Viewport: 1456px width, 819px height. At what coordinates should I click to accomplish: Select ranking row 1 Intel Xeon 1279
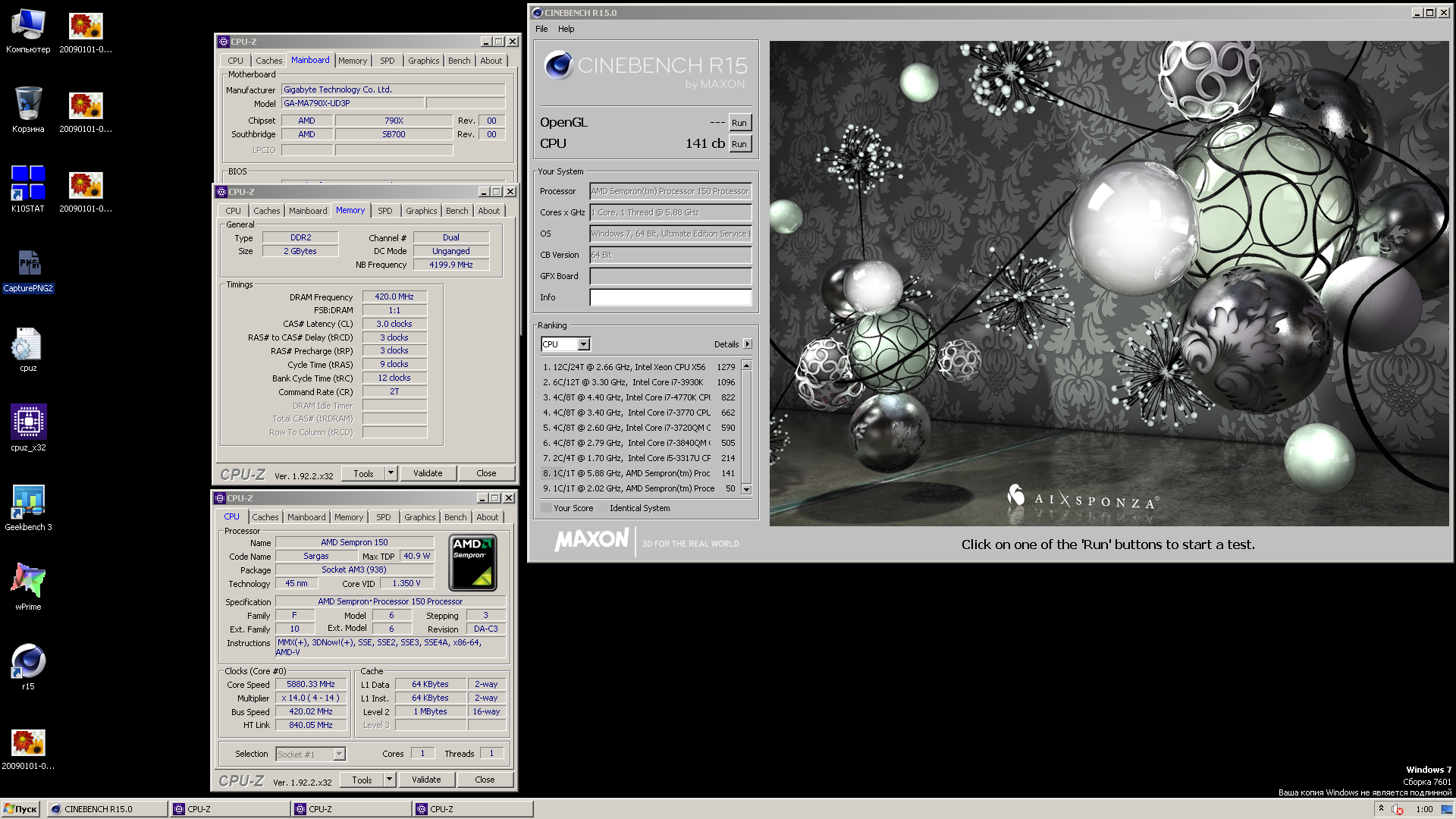tap(639, 367)
